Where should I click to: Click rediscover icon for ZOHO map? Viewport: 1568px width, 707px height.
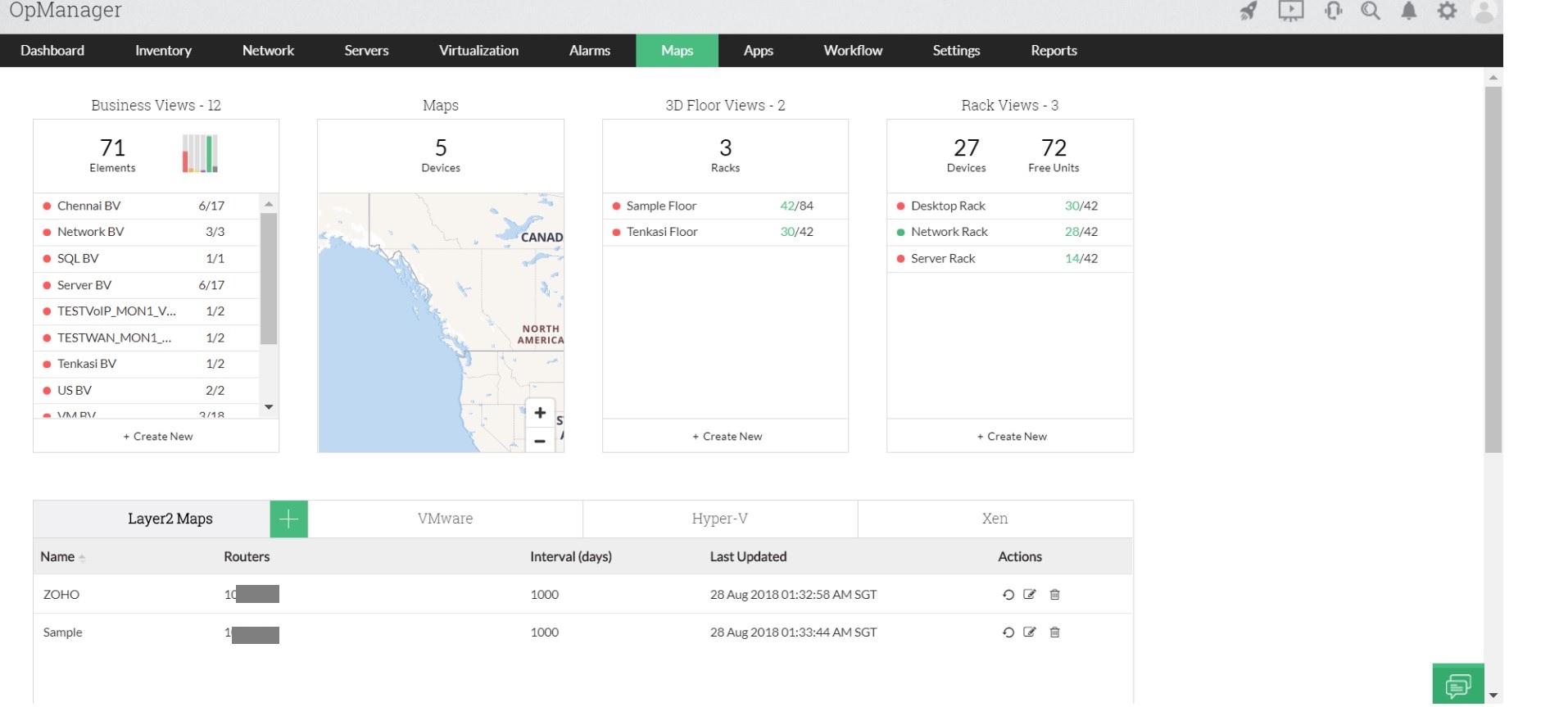(x=1008, y=595)
